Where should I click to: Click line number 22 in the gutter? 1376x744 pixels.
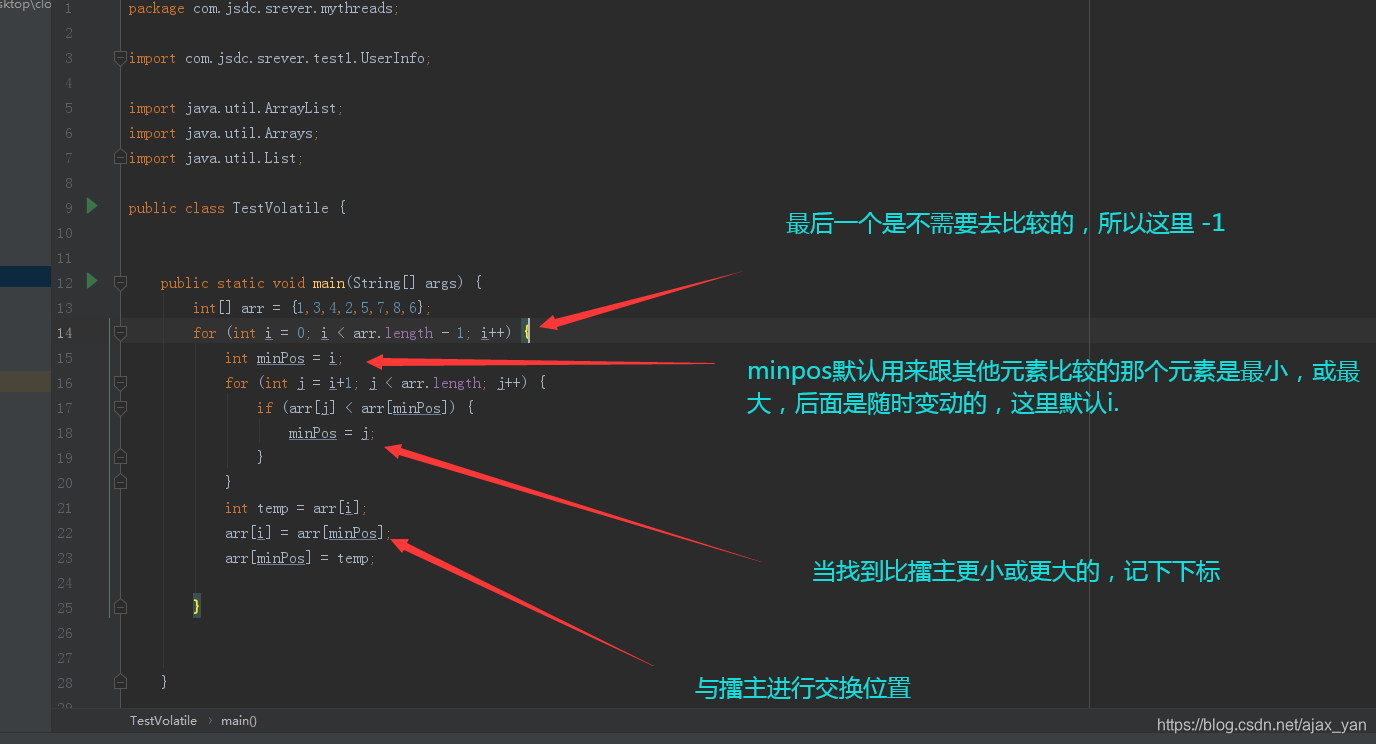tap(65, 533)
